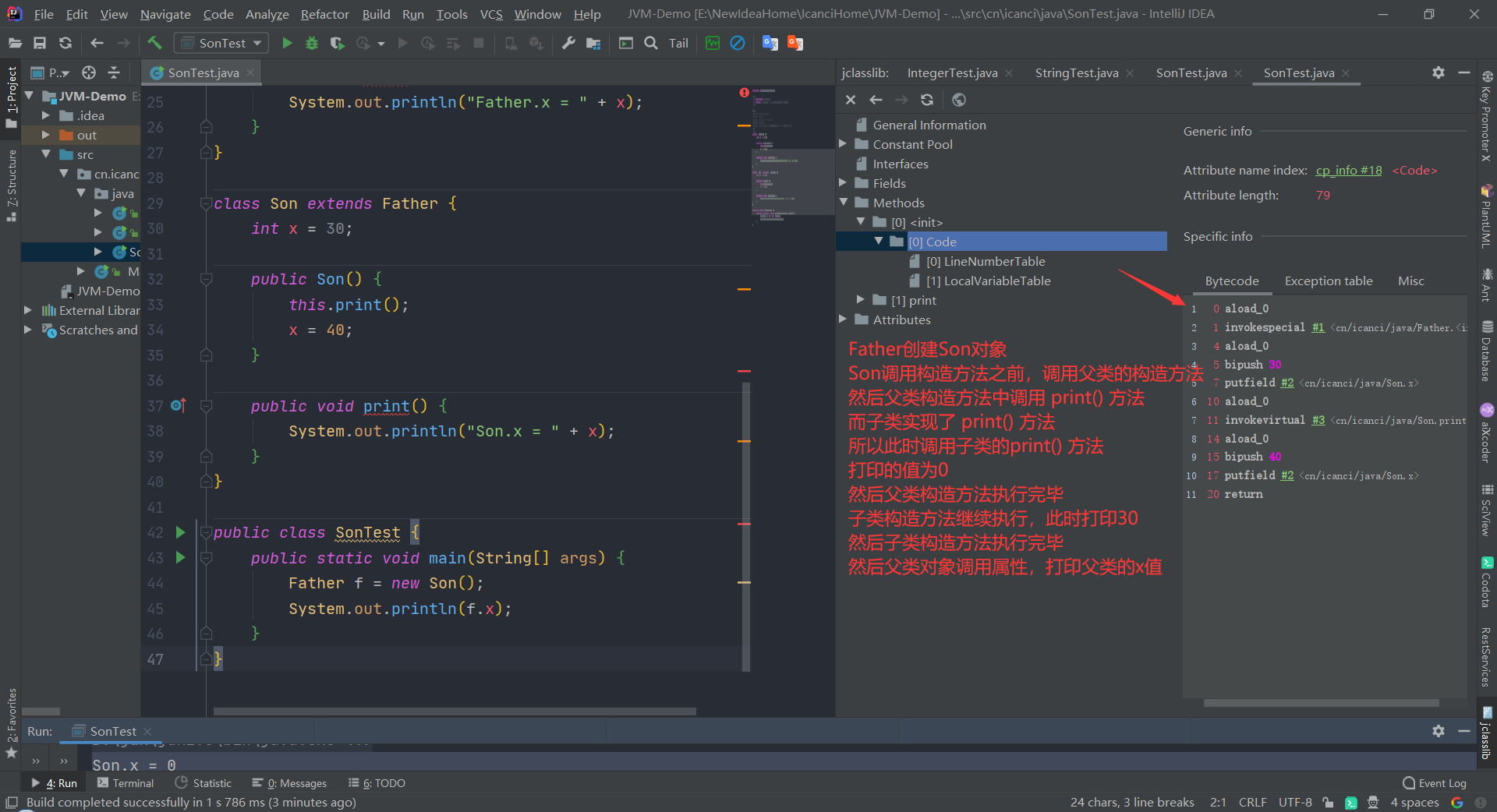Expand the [1] print method node
The height and width of the screenshot is (812, 1497).
click(x=861, y=300)
